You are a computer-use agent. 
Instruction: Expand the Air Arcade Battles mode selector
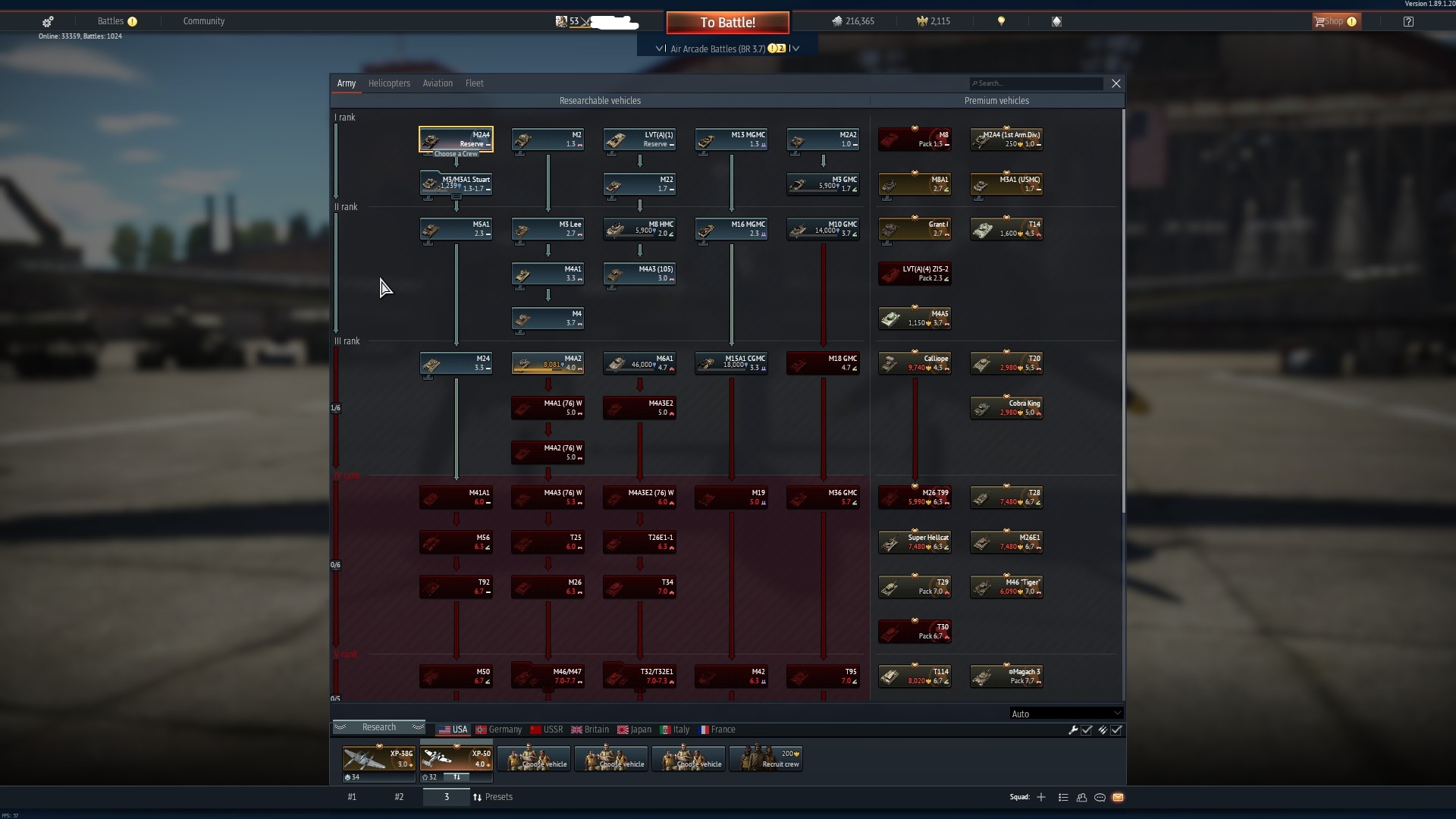click(727, 49)
